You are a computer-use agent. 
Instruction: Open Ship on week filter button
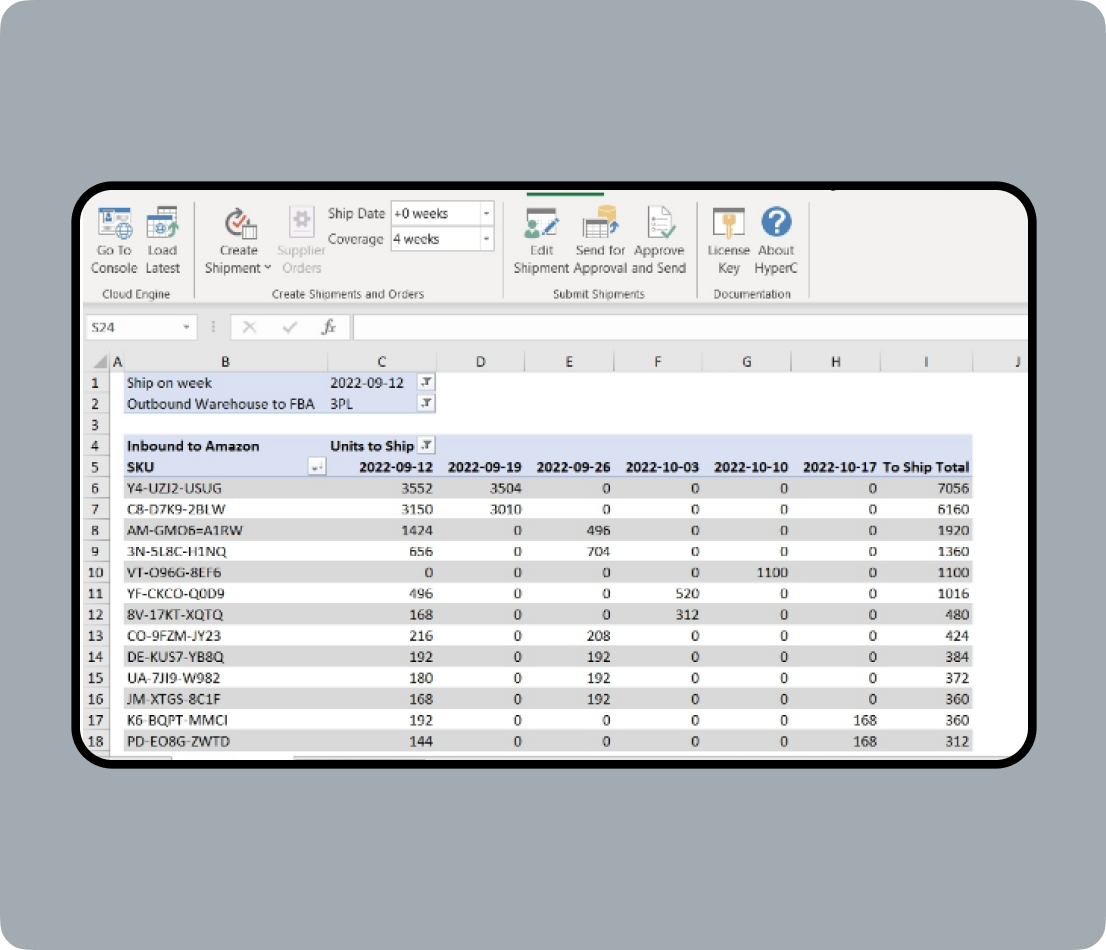[426, 383]
